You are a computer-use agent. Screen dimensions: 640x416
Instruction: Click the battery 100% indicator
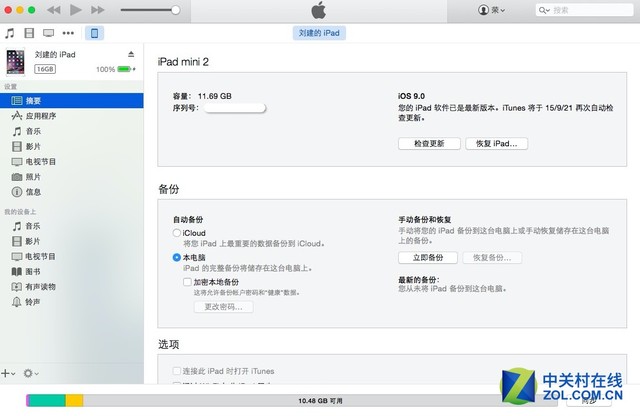pos(116,69)
